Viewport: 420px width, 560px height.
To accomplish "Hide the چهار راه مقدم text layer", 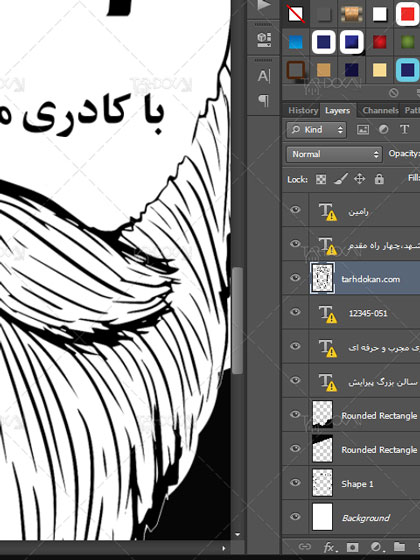I will [295, 244].
